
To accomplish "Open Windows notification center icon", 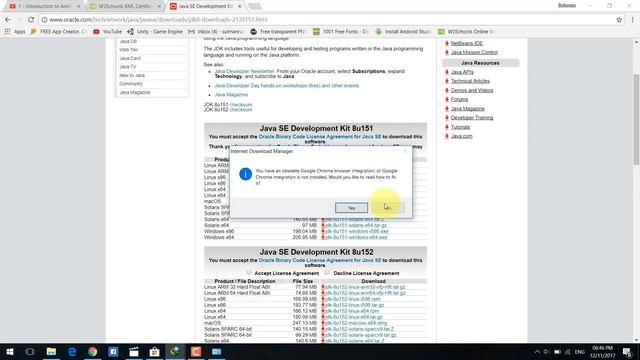I will (x=627, y=352).
